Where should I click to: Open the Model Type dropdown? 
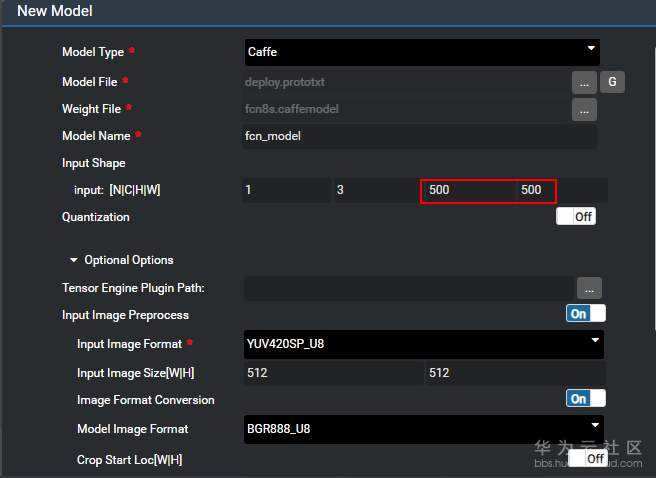[421, 52]
